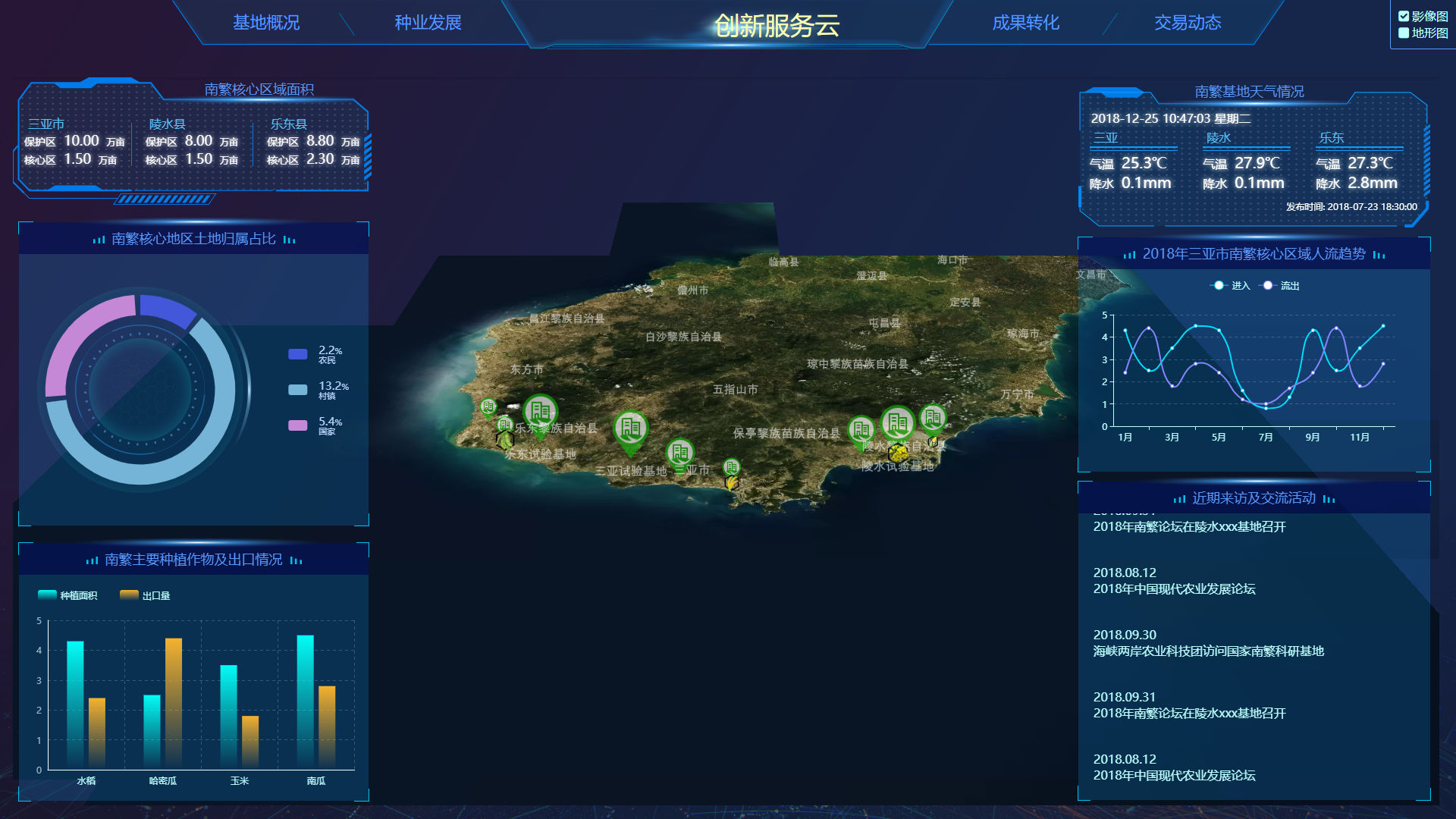Open the first 2018年南繁论坛在陵水xxx基地召开 entry
Screen dimensions: 1456x819
point(1189,526)
